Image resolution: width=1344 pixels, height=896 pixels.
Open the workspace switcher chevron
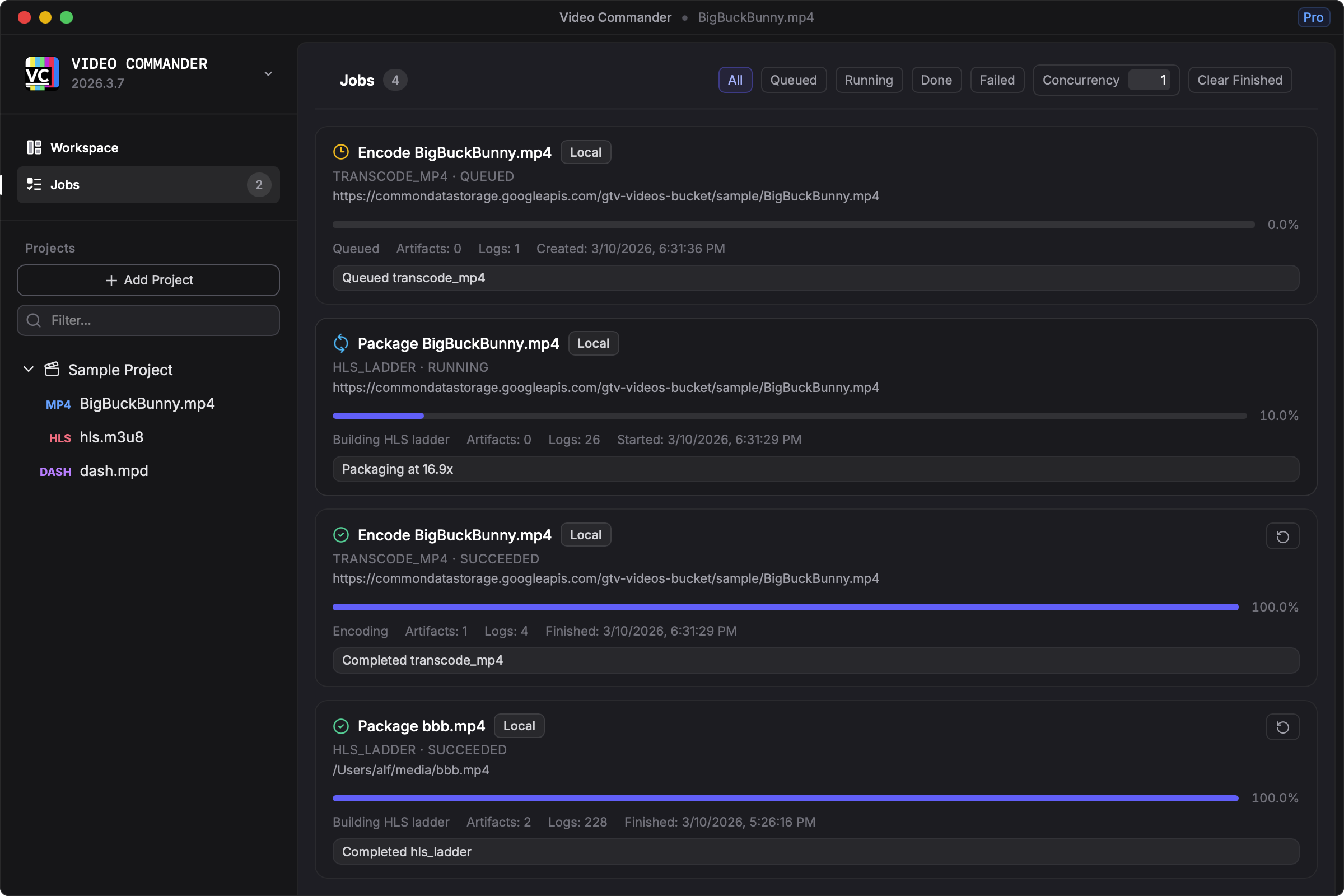(x=268, y=74)
